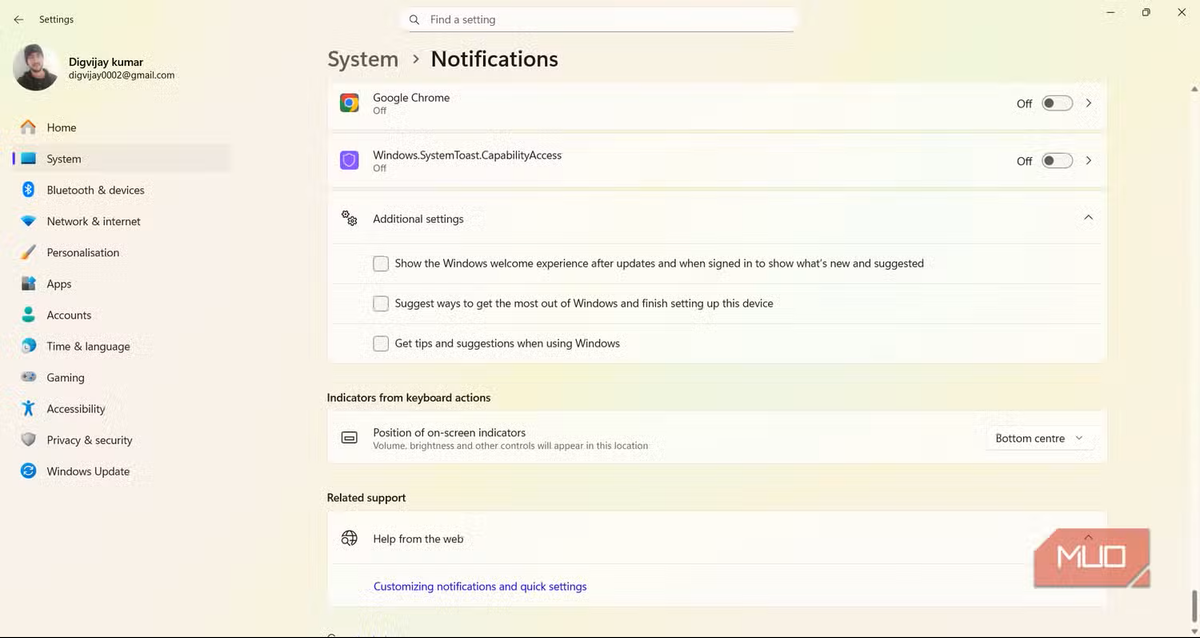Toggle Google Chrome notifications on
The height and width of the screenshot is (638, 1200).
pyautogui.click(x=1056, y=103)
